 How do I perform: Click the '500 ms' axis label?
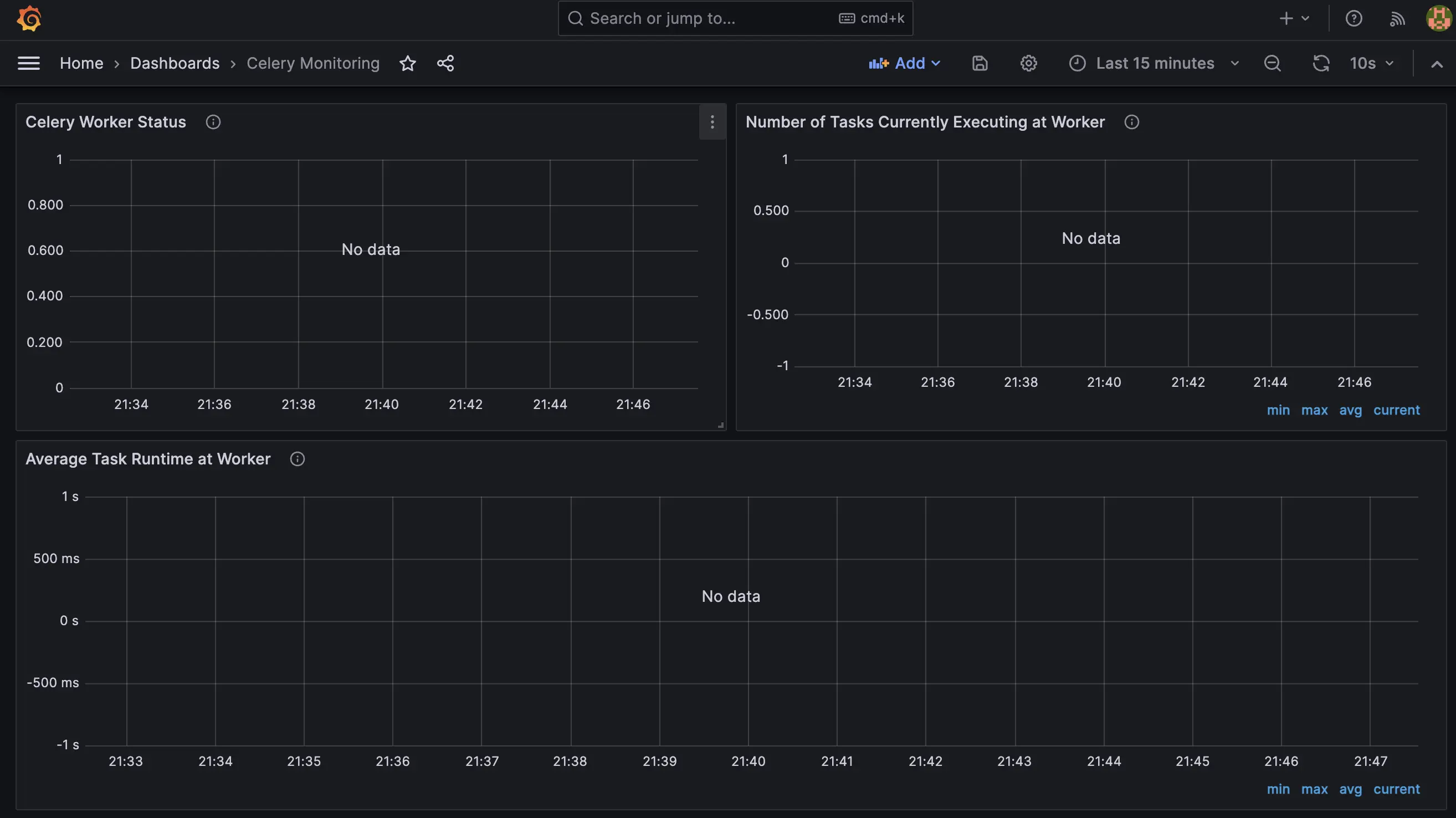click(x=57, y=559)
